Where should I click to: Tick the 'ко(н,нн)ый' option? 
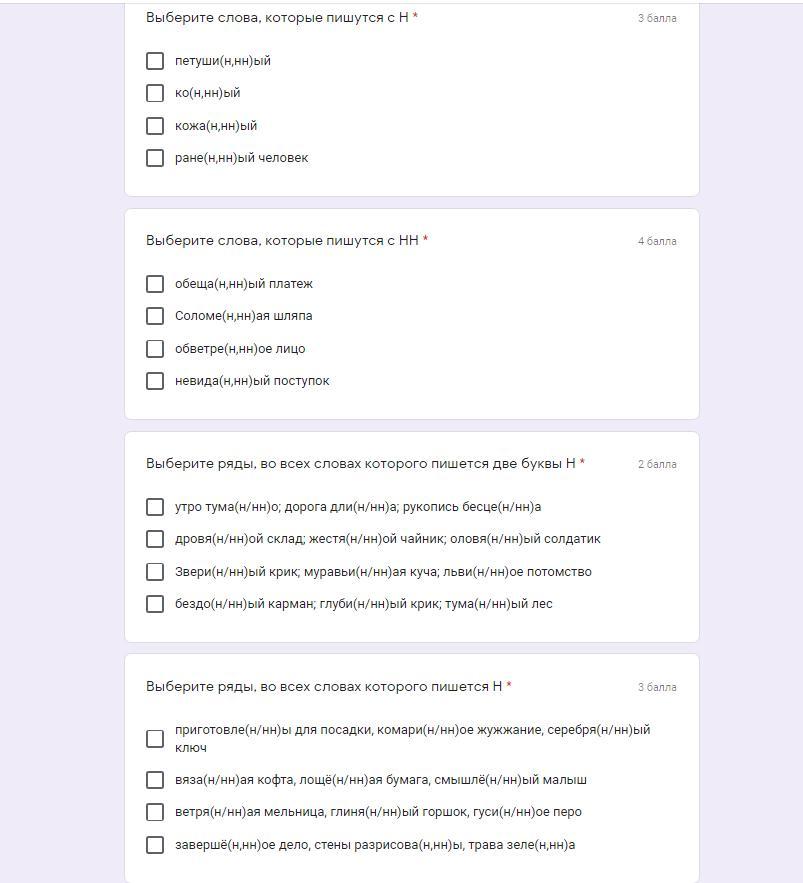155,93
